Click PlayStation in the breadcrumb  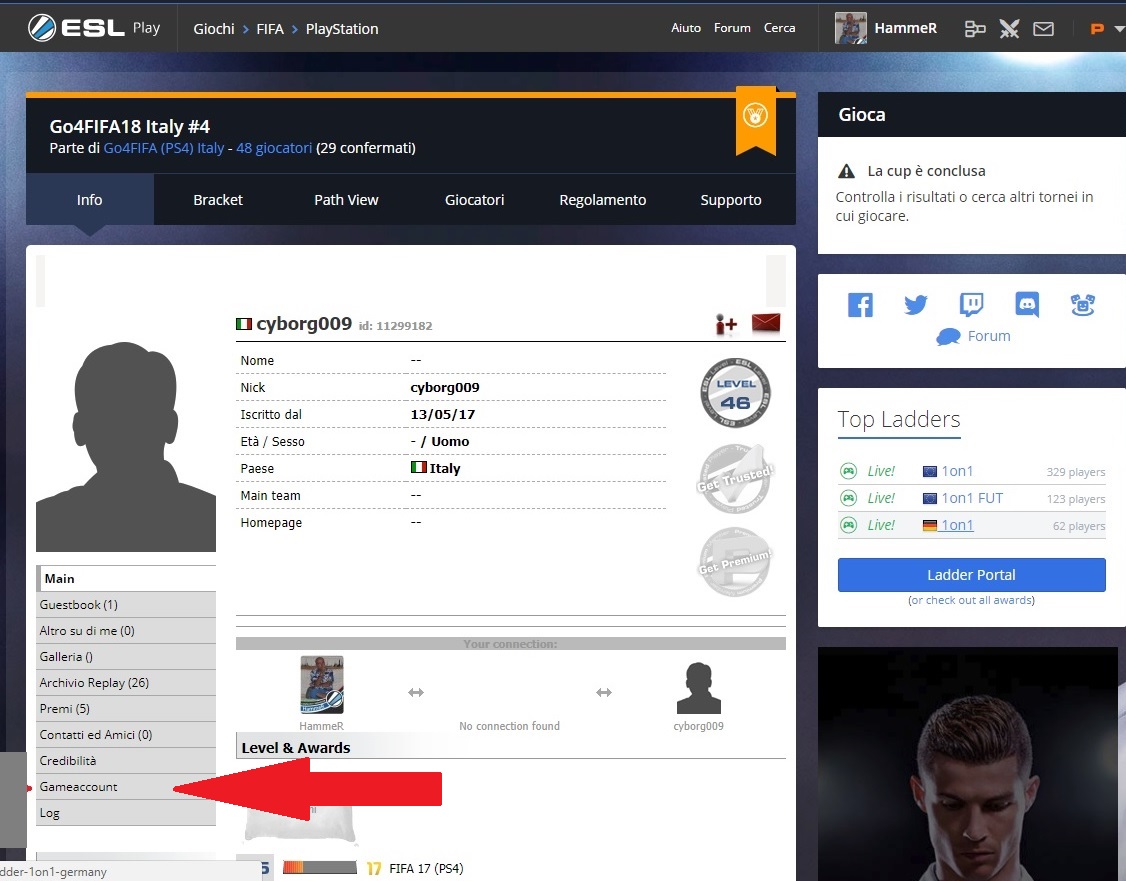(342, 29)
